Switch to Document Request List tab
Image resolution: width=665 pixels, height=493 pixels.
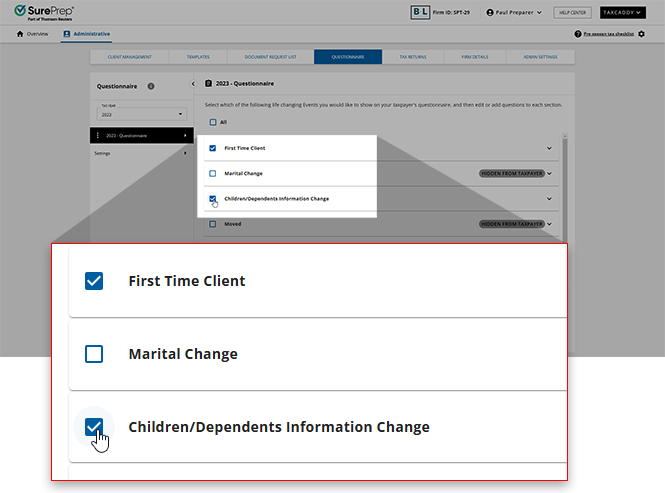271,57
